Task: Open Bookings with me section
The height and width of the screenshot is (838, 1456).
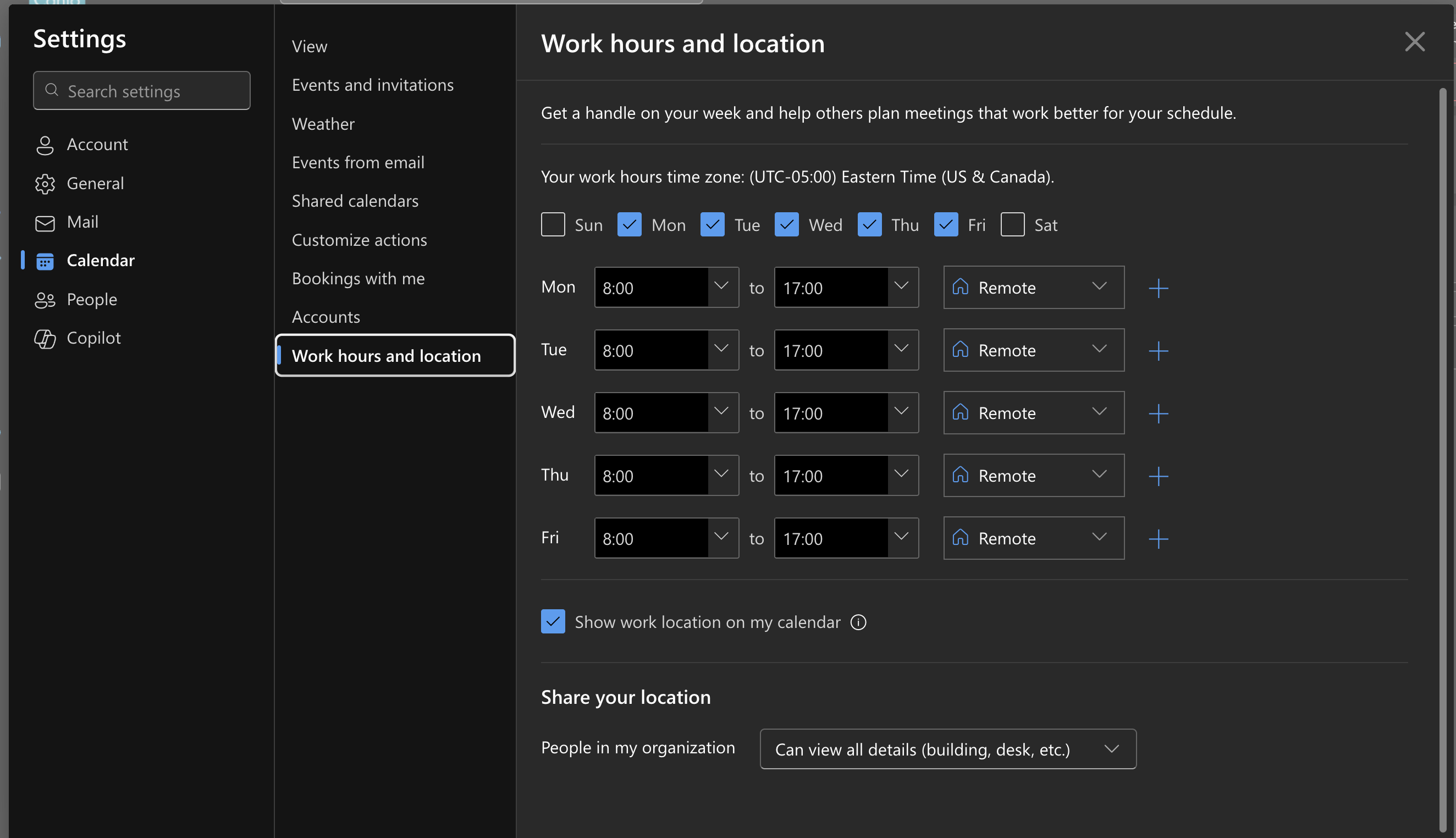Action: tap(358, 279)
